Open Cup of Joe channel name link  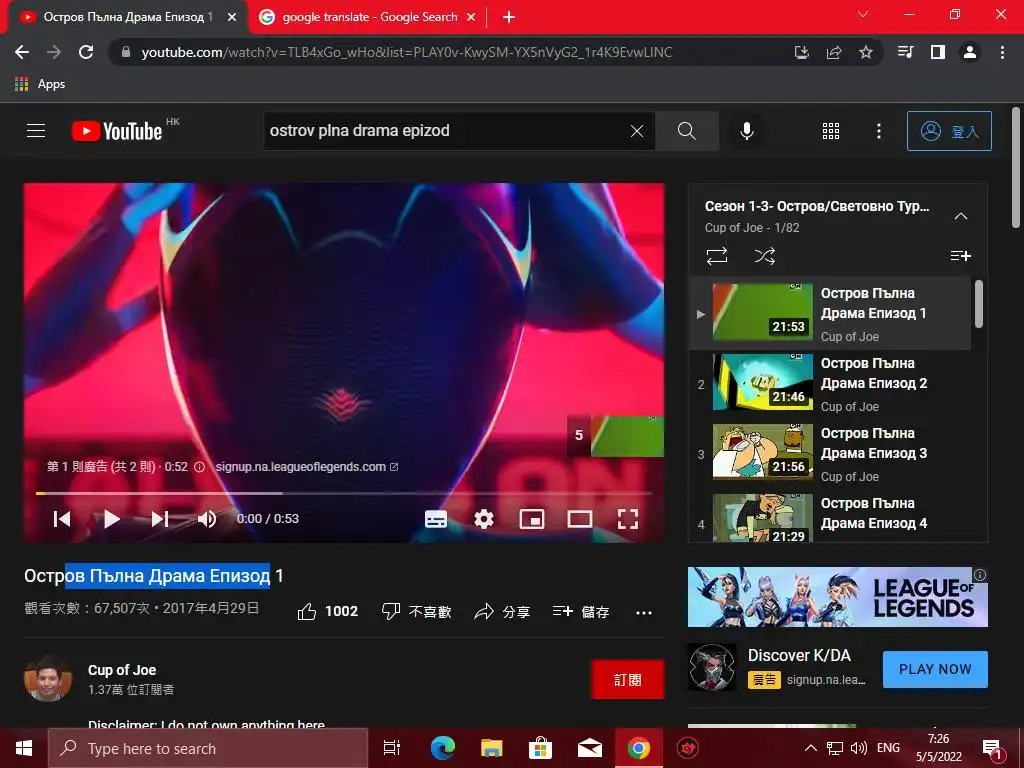tap(122, 670)
